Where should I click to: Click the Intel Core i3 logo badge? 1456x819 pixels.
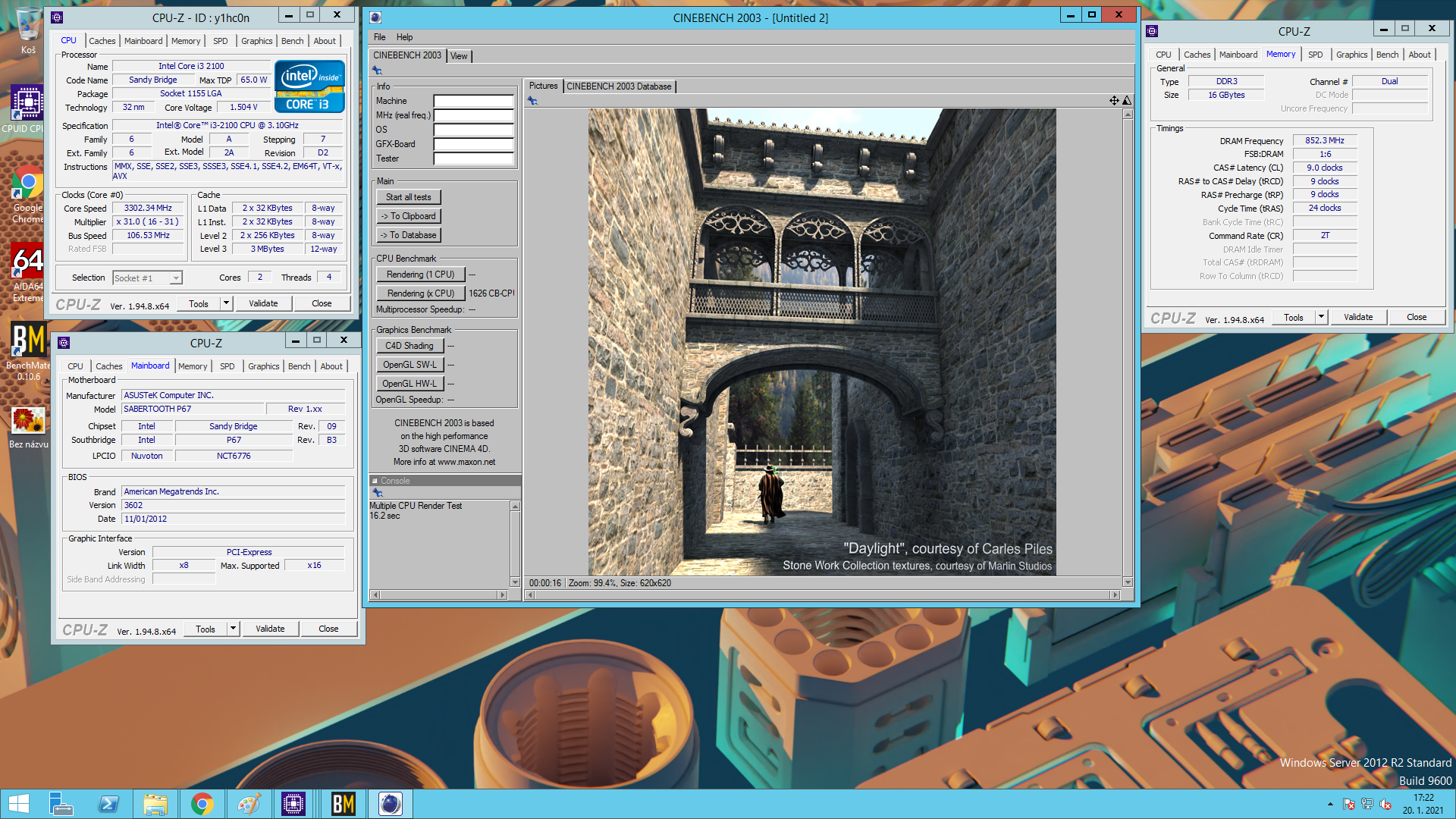click(x=309, y=86)
